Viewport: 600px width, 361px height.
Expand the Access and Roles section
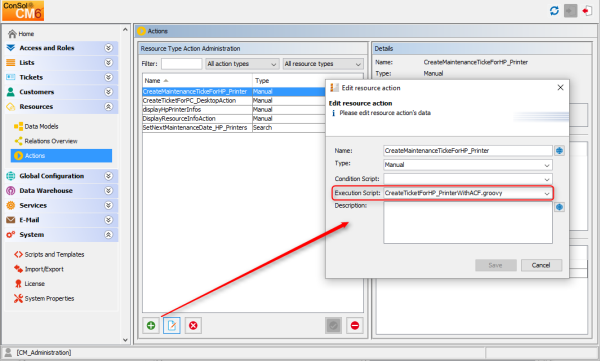pyautogui.click(x=109, y=48)
